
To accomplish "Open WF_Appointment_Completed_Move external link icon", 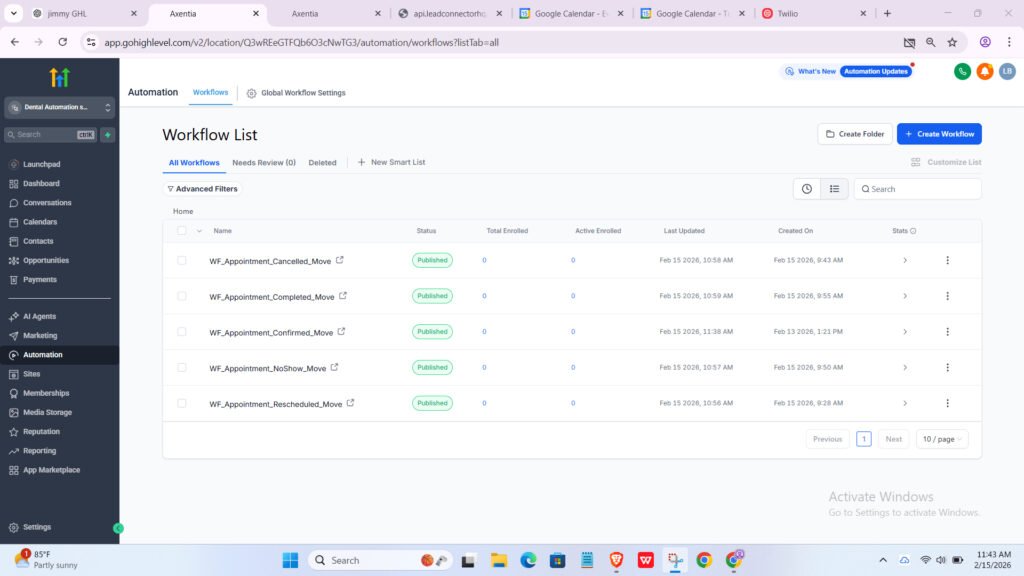I will click(343, 296).
